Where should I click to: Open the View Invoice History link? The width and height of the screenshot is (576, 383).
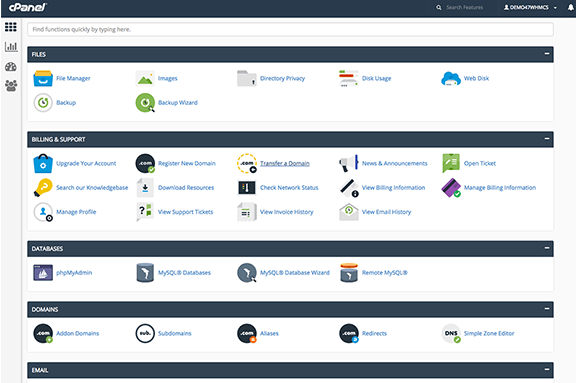(287, 212)
